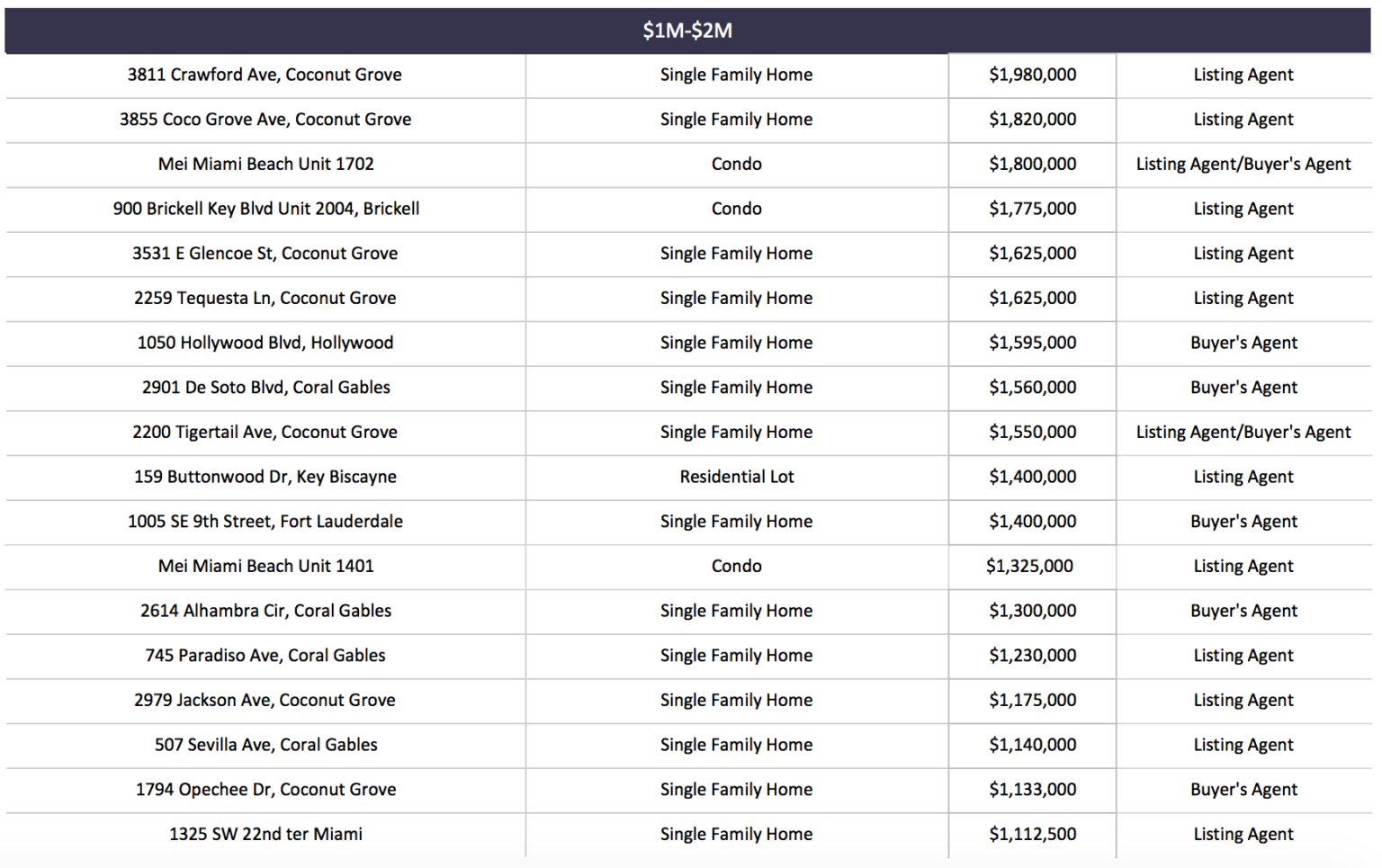Select 2200 Tigertail Ave, Coconut Grove
Viewport: 1382px width, 868px height.
click(265, 432)
